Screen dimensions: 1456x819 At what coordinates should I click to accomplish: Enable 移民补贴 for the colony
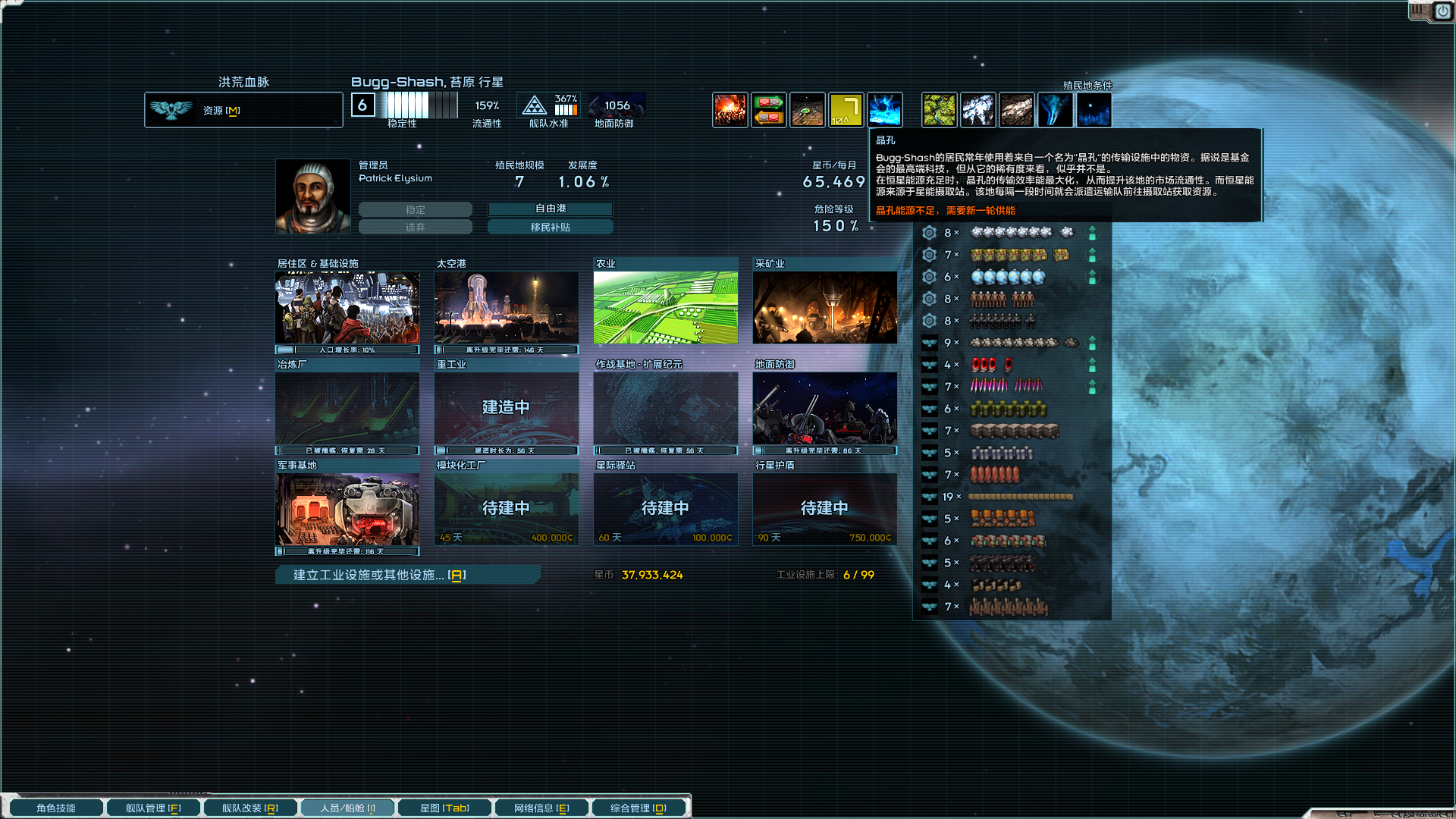551,227
